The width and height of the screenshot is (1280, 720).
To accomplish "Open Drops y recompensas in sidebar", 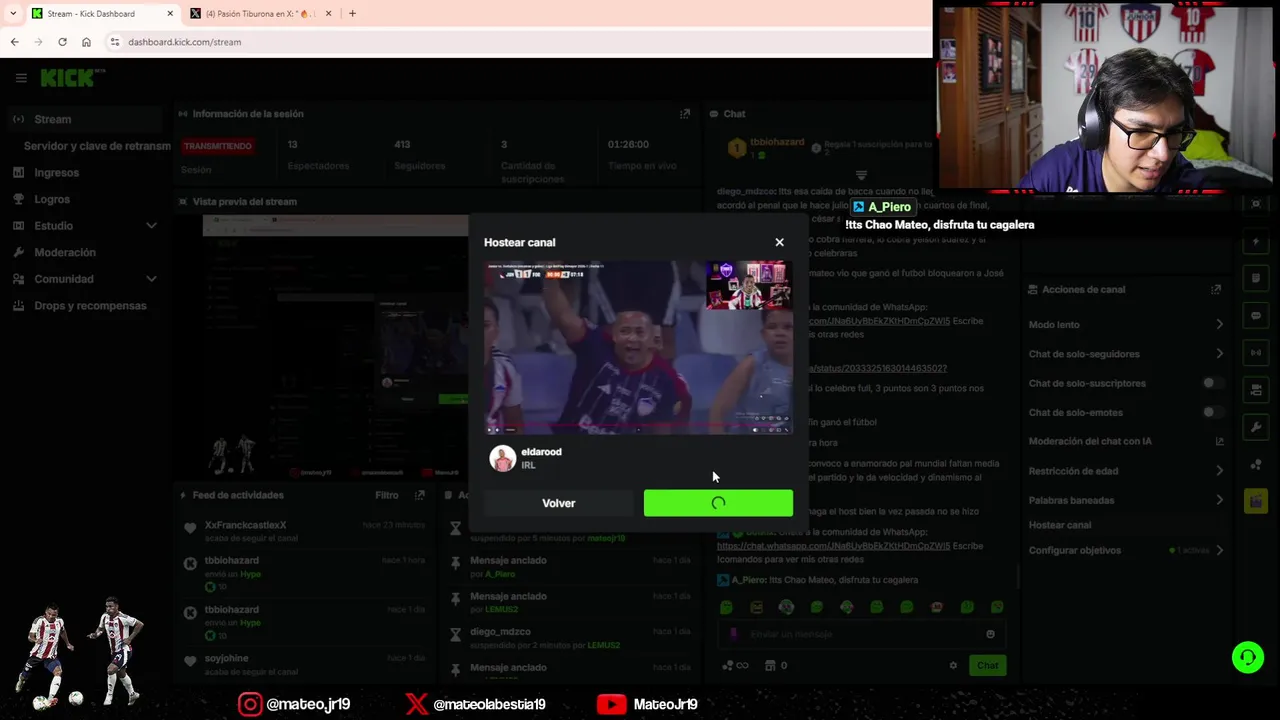I will (90, 306).
